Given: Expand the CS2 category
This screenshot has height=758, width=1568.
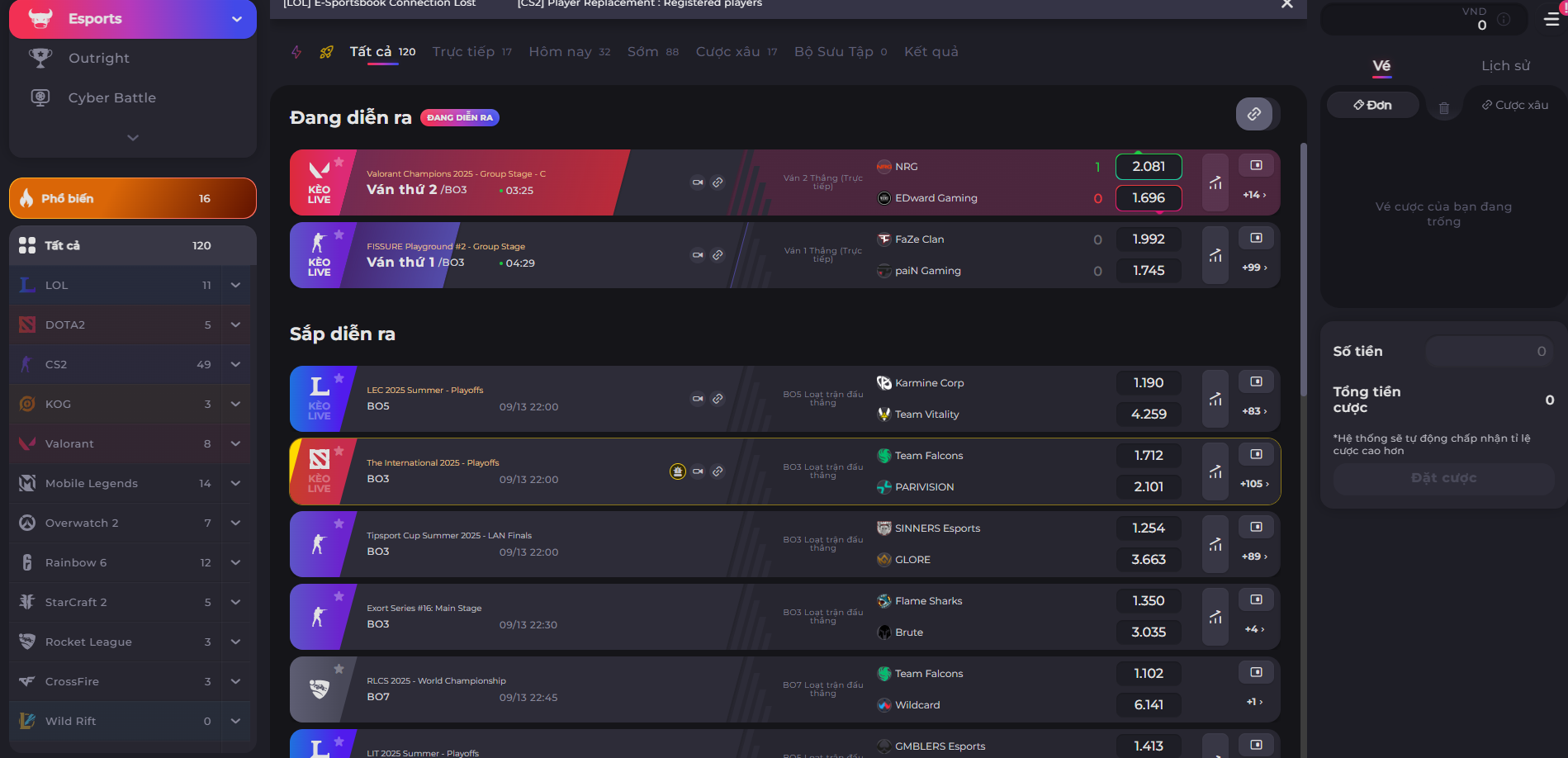Looking at the screenshot, I should pos(235,364).
